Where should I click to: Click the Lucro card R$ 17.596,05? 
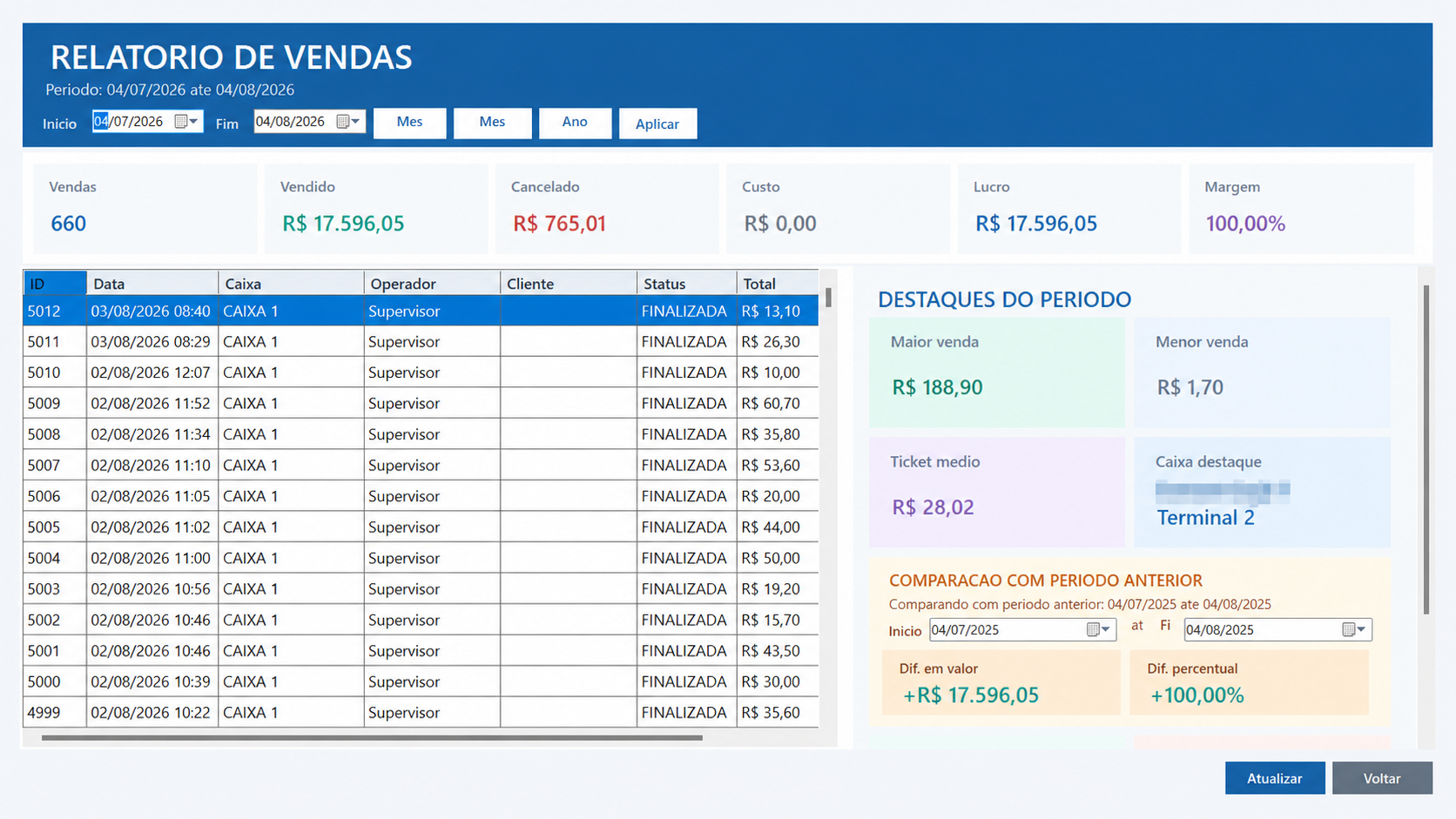pos(1069,209)
